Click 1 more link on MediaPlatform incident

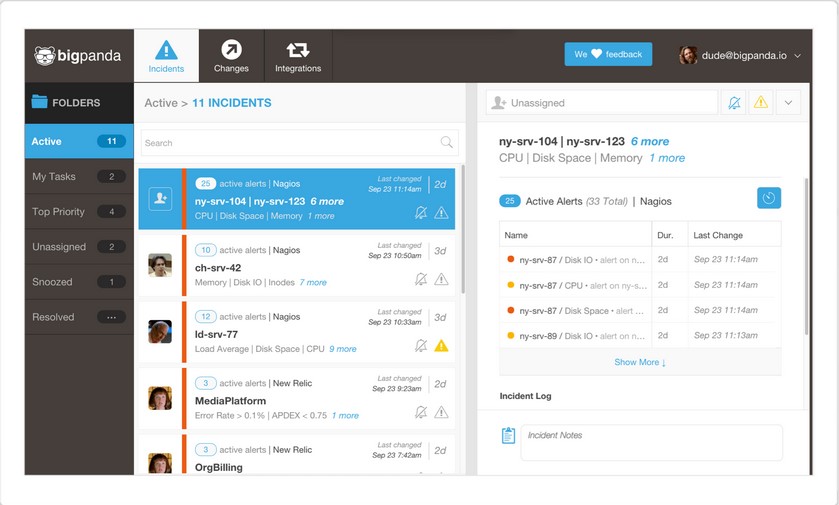tap(345, 416)
